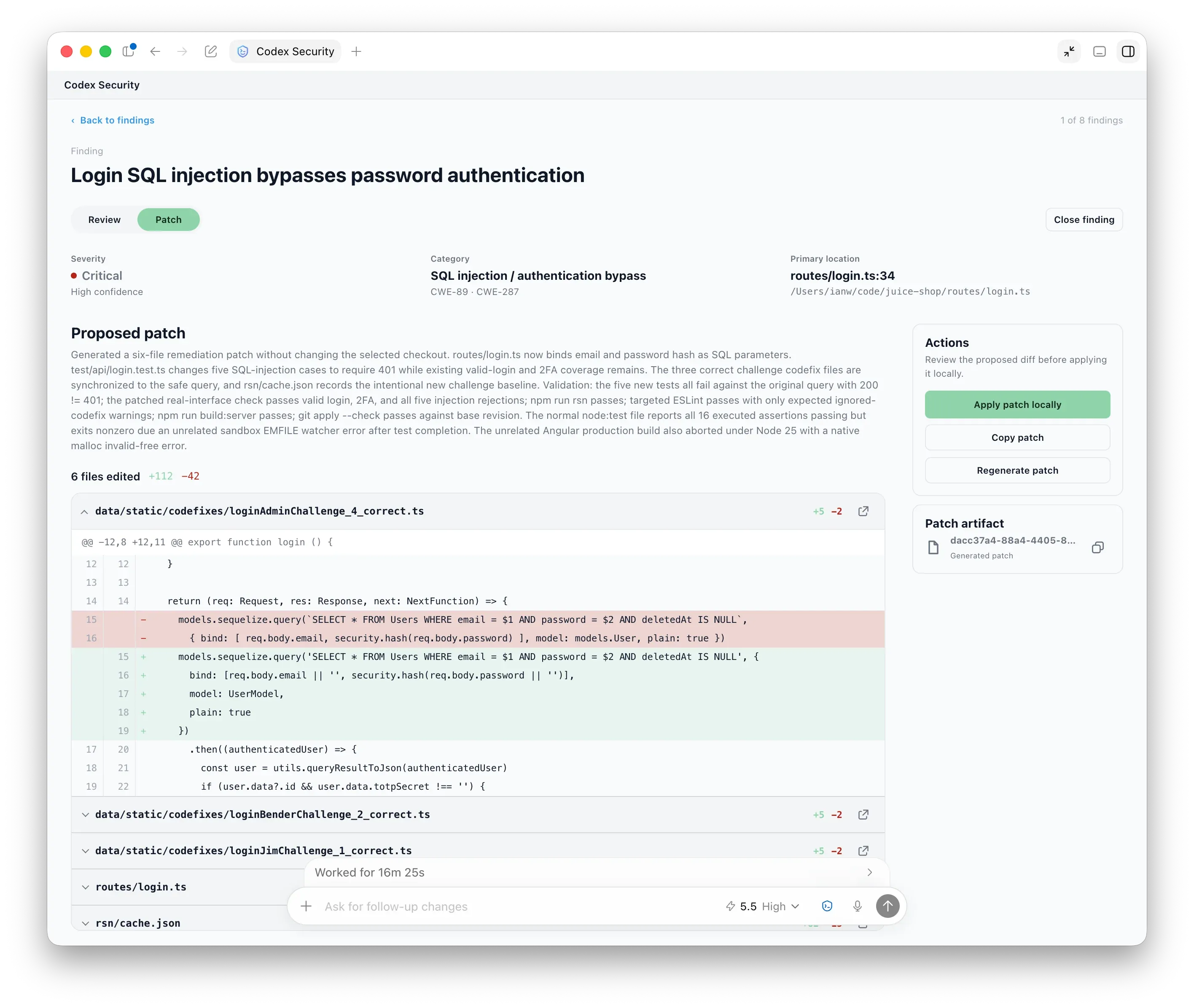
Task: Select the Codex Security browser tab
Action: 285,51
